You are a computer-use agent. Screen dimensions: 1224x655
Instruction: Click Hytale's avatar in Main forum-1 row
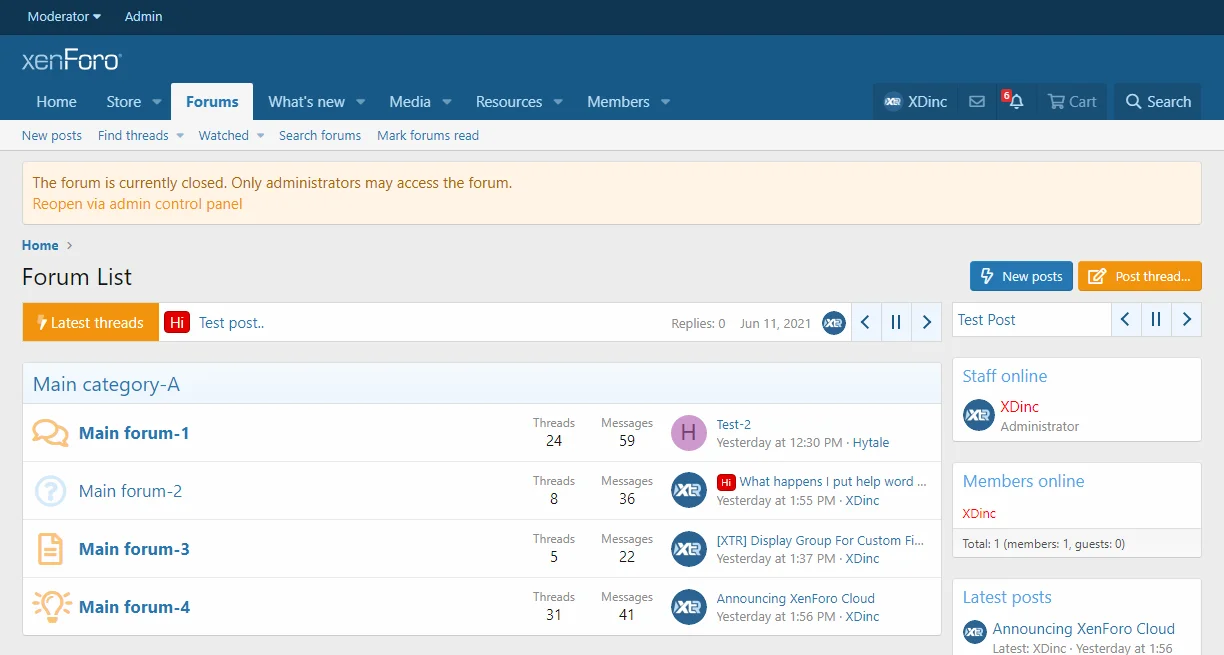tap(688, 433)
